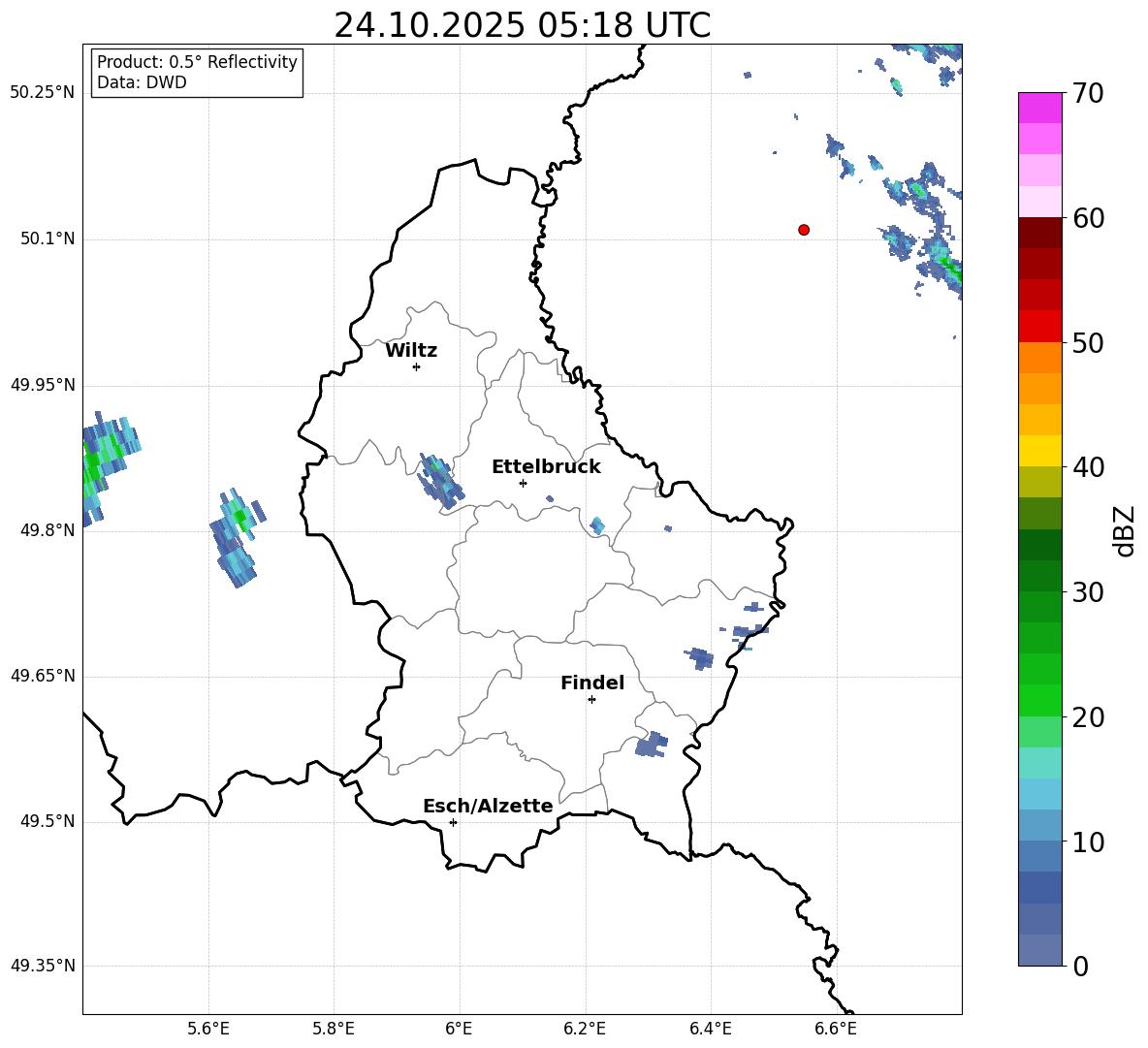Screen dimensions: 1148x1048
Task: Click the 50.25°N latitude label
Action: (x=43, y=93)
